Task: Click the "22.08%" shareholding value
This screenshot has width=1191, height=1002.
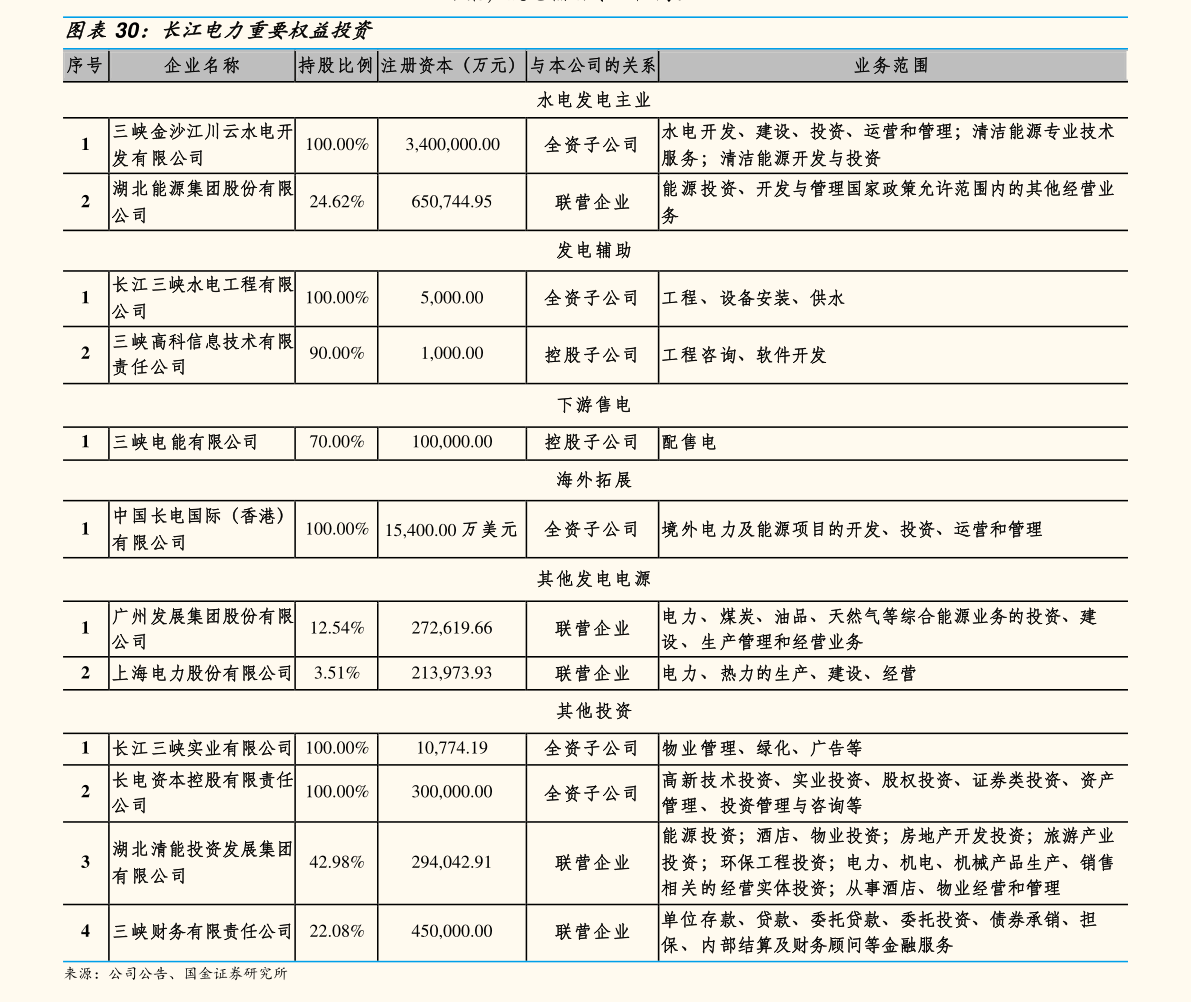Action: point(336,931)
